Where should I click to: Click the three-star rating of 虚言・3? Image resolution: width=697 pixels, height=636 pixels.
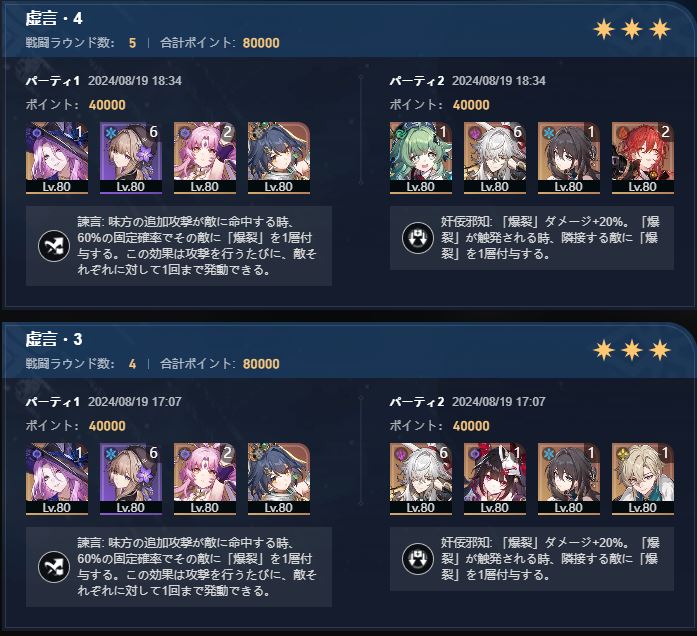pyautogui.click(x=632, y=350)
